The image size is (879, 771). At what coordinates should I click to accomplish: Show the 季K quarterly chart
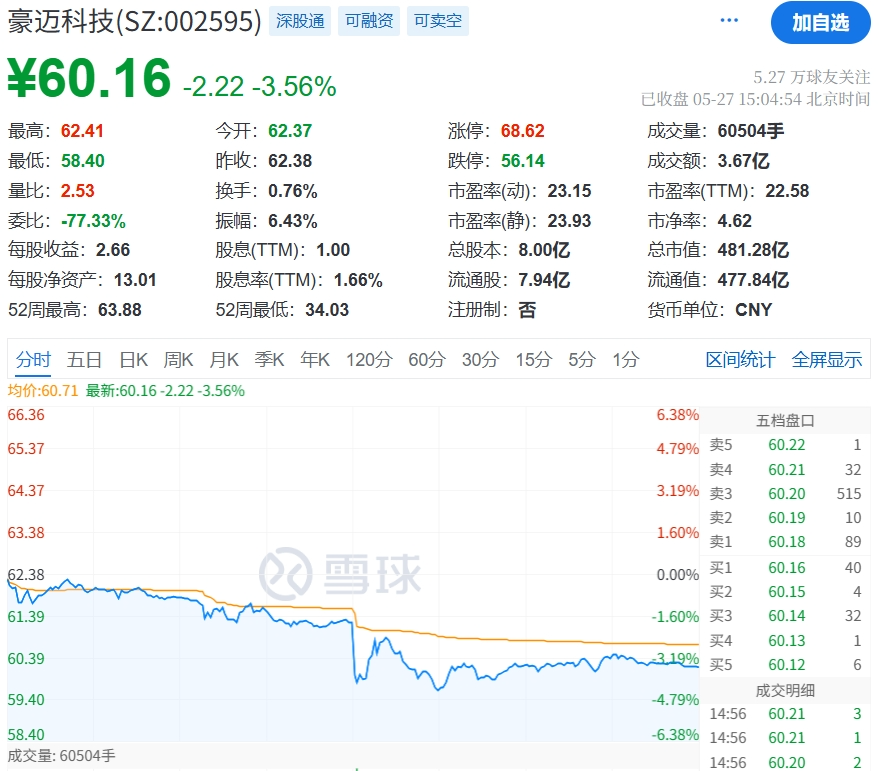pos(269,360)
